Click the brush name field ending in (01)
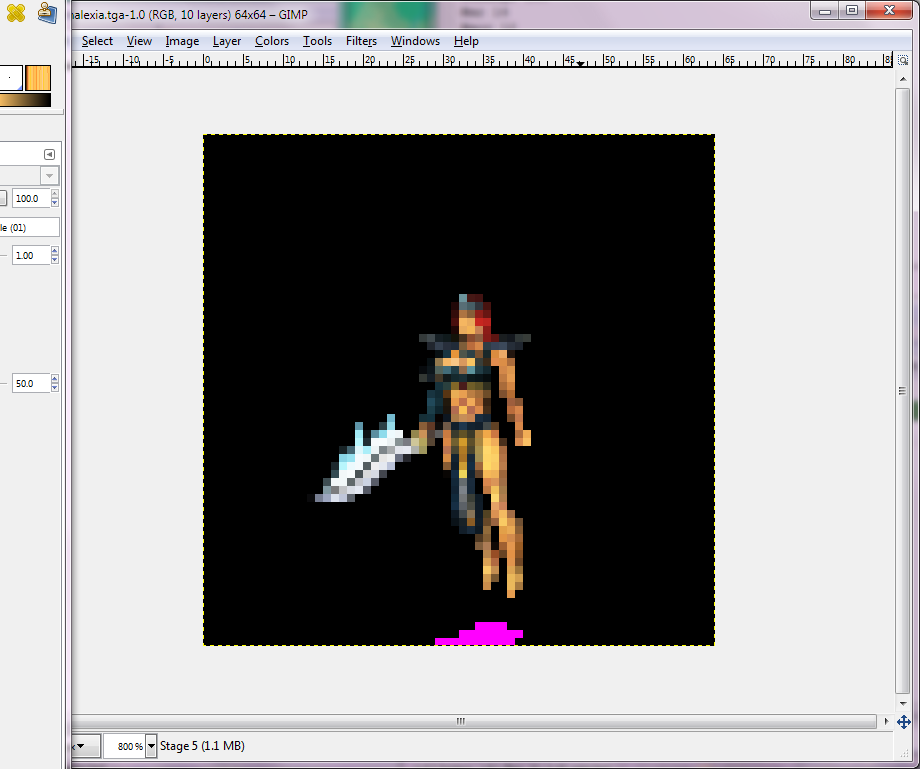 click(x=29, y=228)
